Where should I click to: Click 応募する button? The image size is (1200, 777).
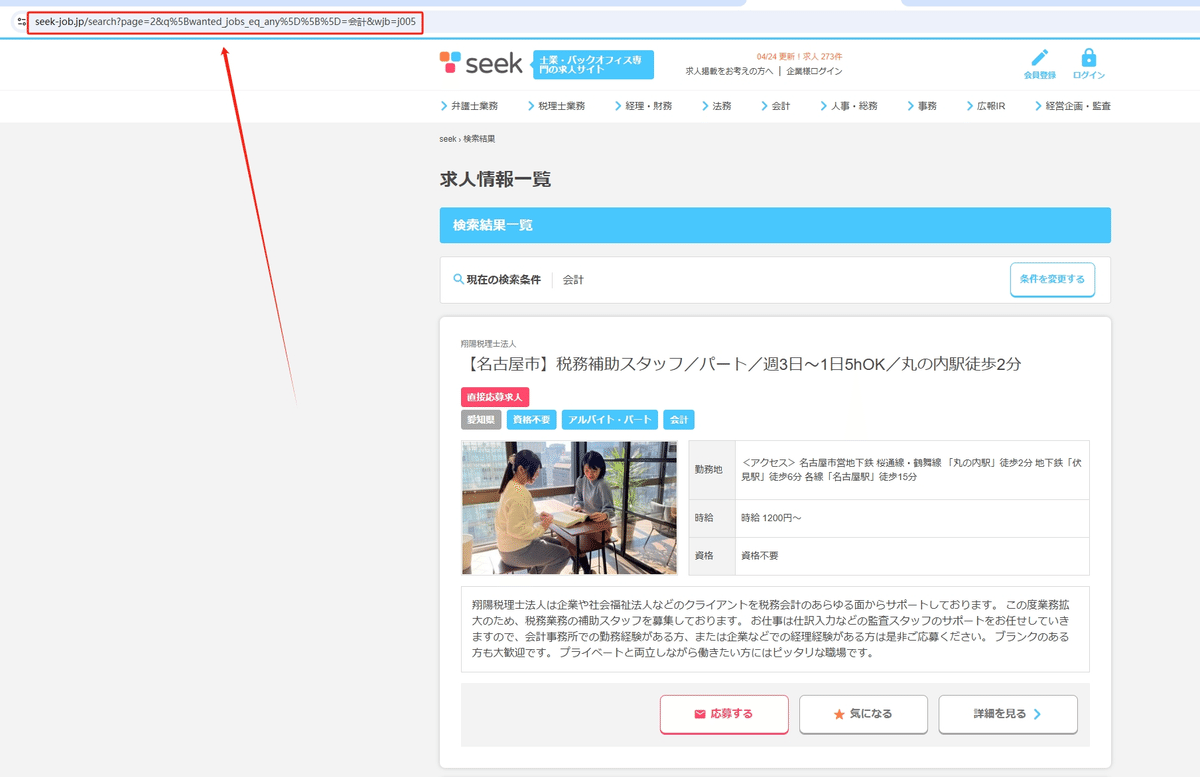pyautogui.click(x=724, y=714)
